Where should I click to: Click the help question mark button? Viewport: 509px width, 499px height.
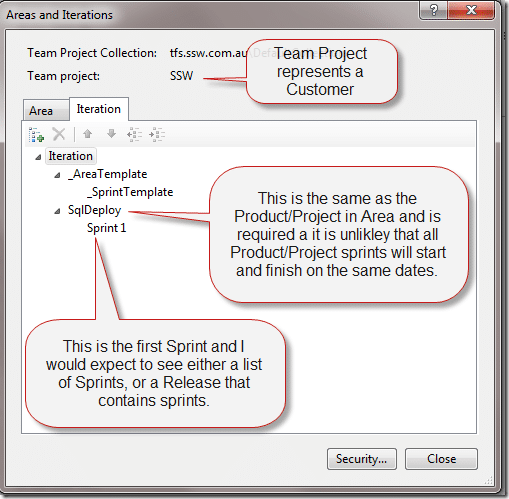tap(433, 10)
